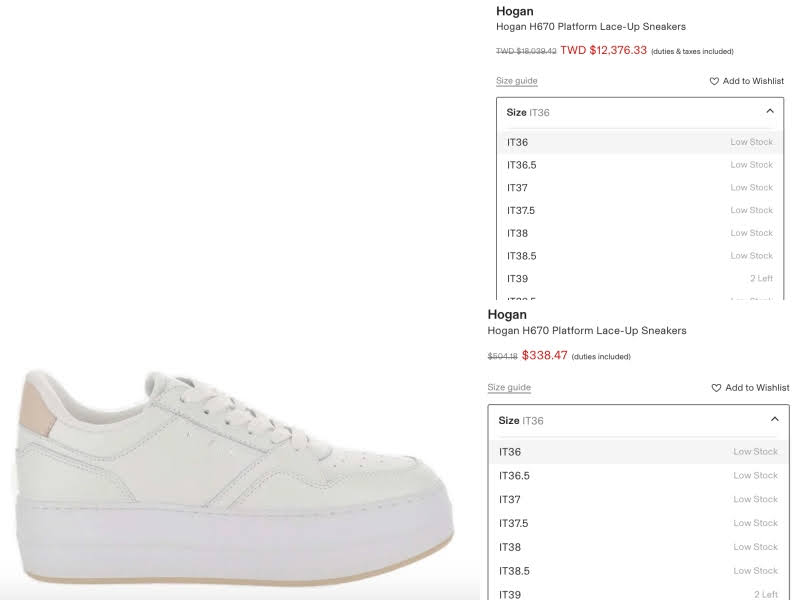Click the upper Size IT36 dropdown header
800x600 pixels.
point(640,112)
